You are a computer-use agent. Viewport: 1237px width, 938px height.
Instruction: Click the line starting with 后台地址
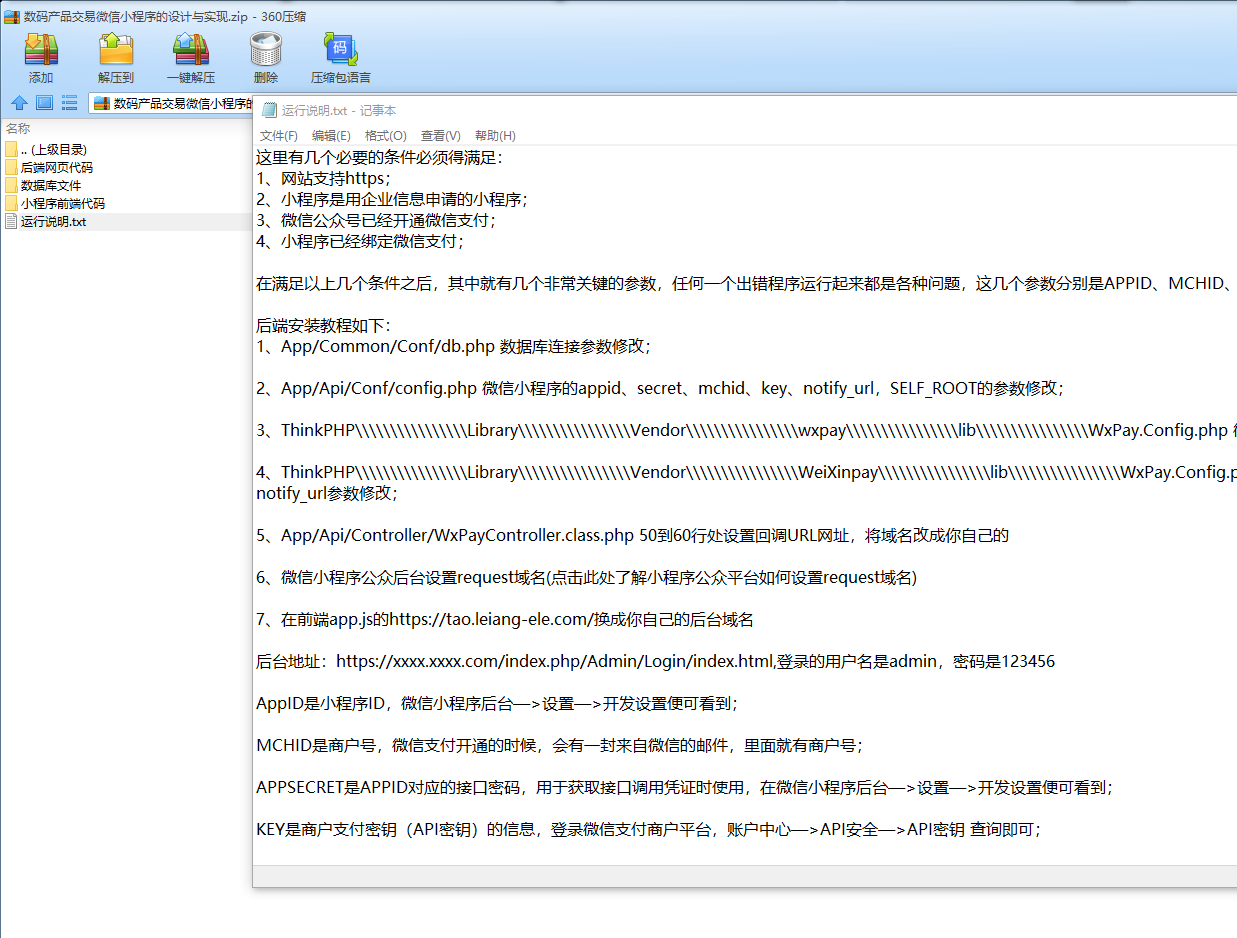pos(656,661)
